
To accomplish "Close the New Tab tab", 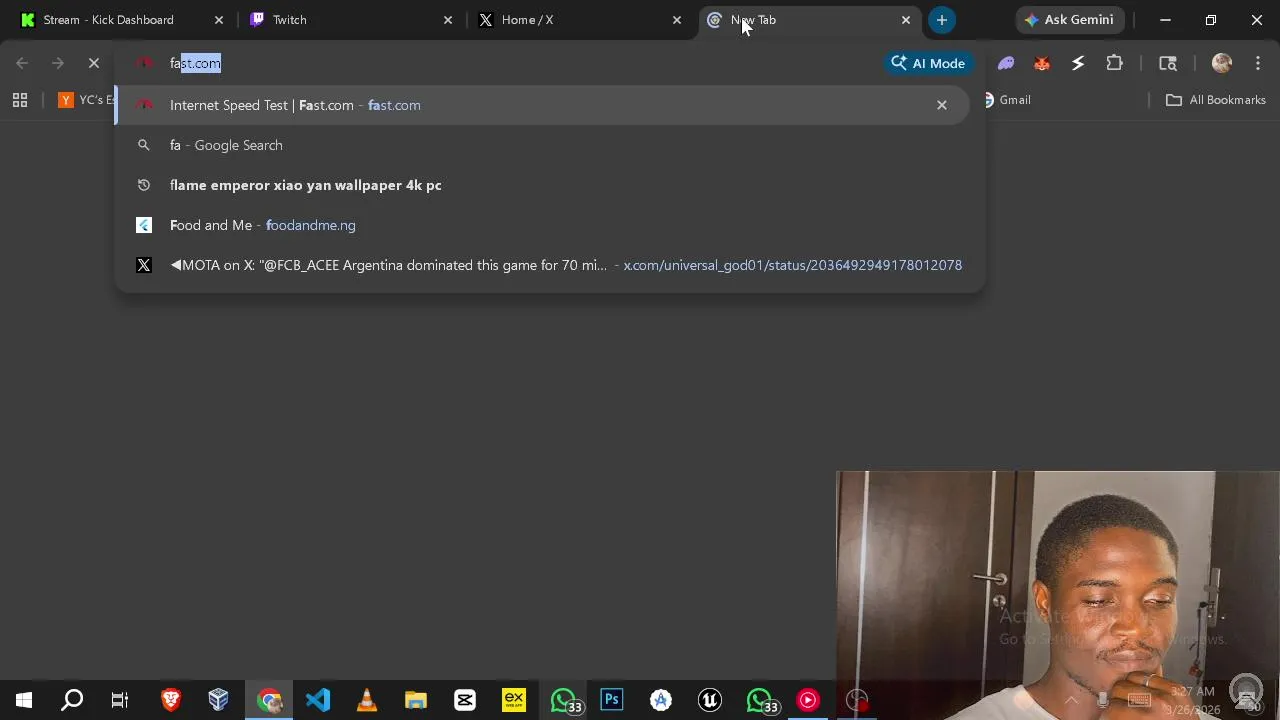I will [x=906, y=20].
